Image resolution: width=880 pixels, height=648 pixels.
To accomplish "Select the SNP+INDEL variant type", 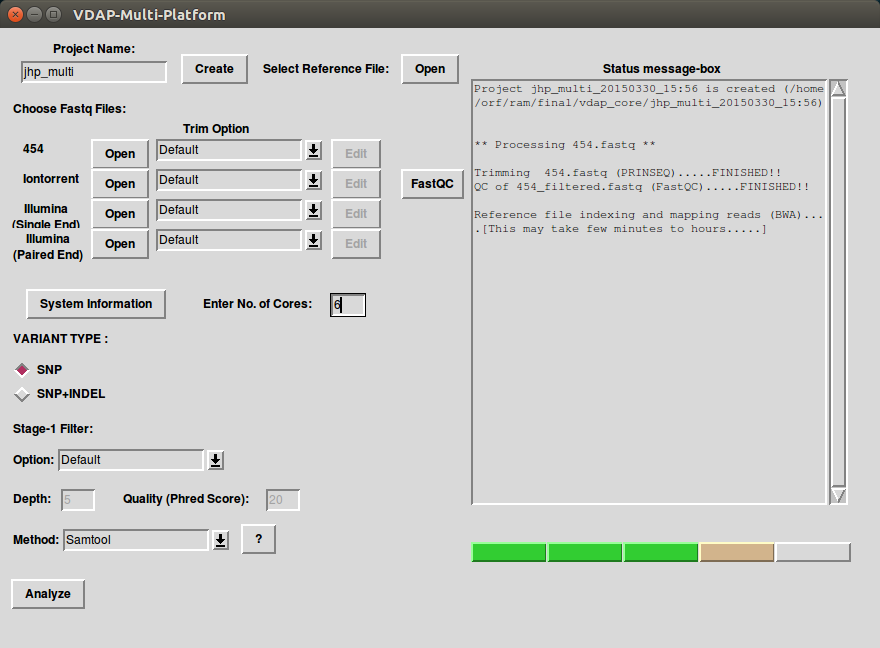I will [21, 394].
